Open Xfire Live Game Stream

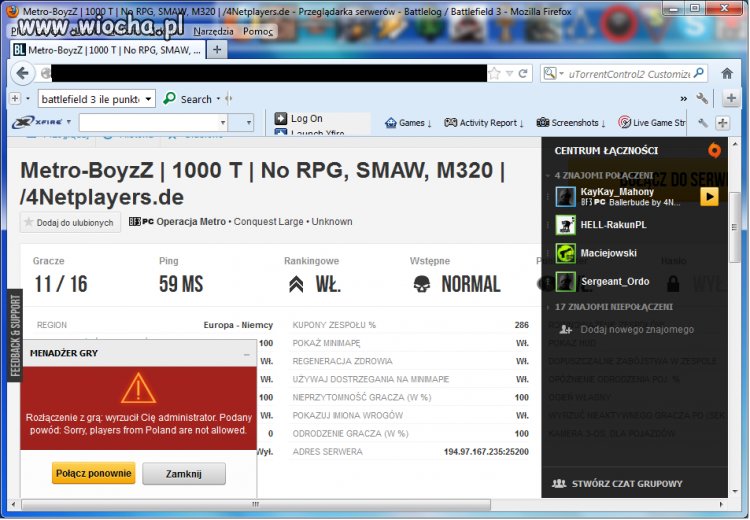[x=651, y=123]
